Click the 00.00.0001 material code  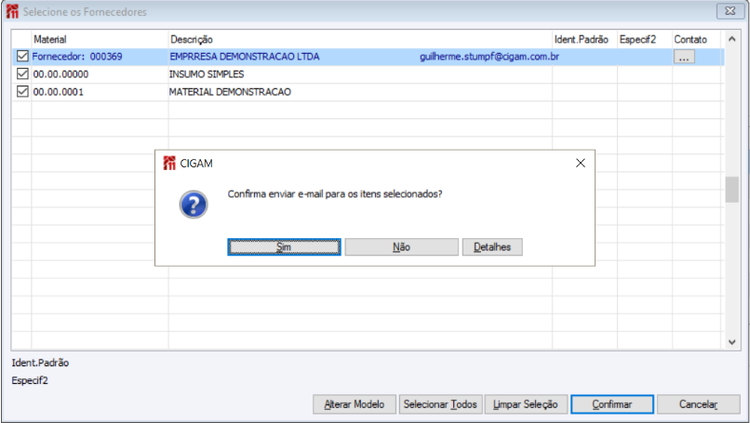pos(58,92)
